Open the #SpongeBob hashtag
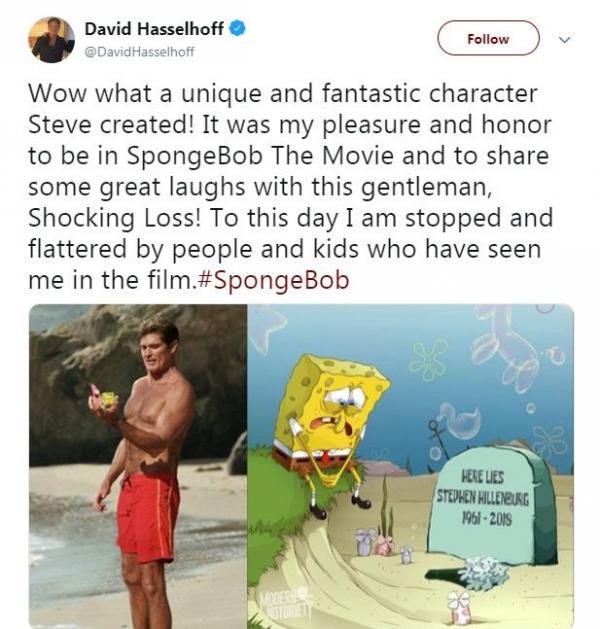 coord(274,280)
